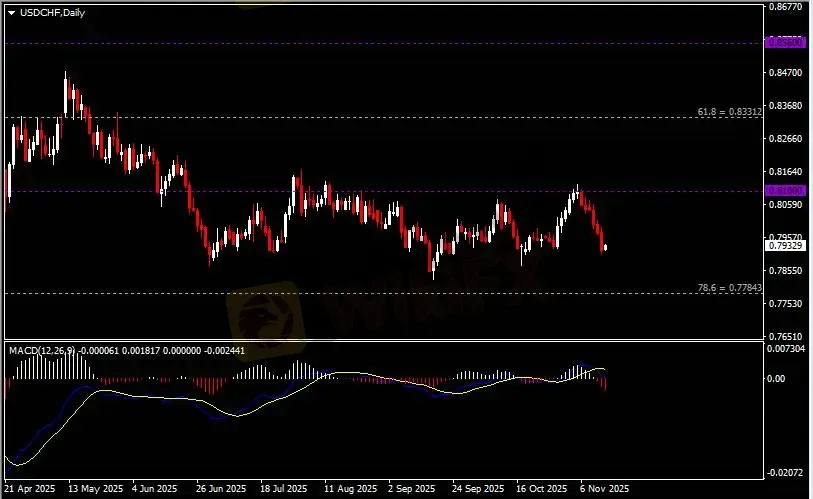Click the 26 Jun 2025 date label

(x=222, y=490)
